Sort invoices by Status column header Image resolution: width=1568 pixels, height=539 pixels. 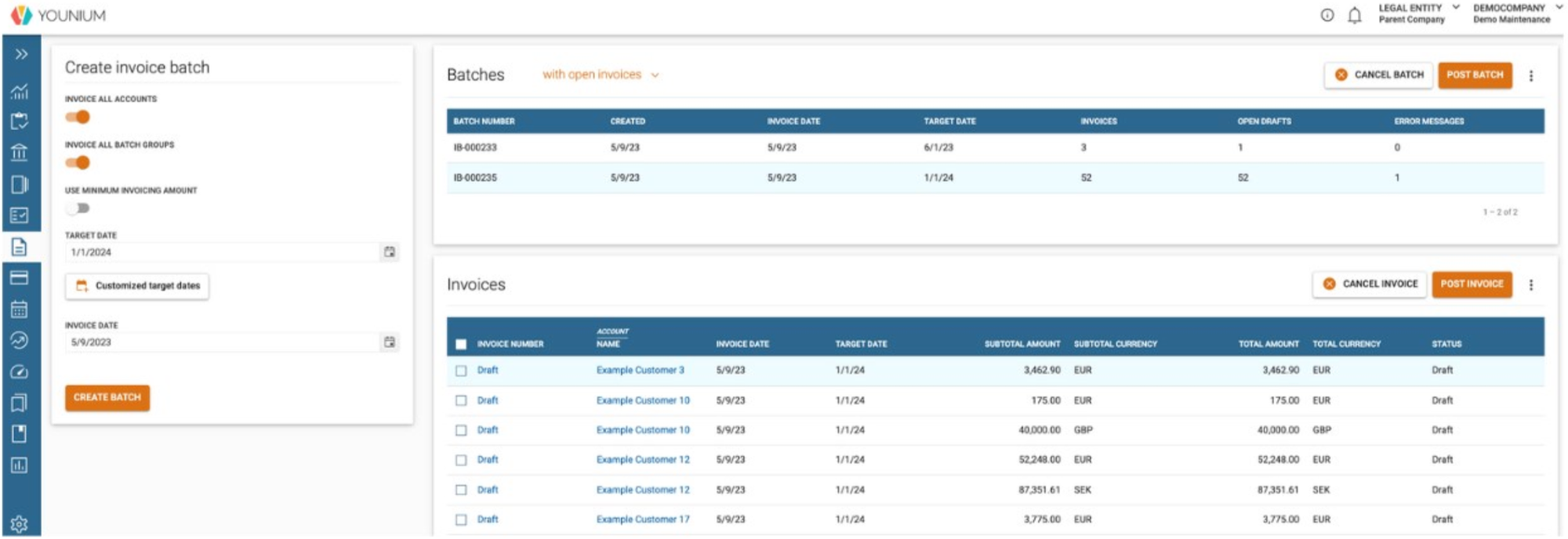[x=1446, y=344]
